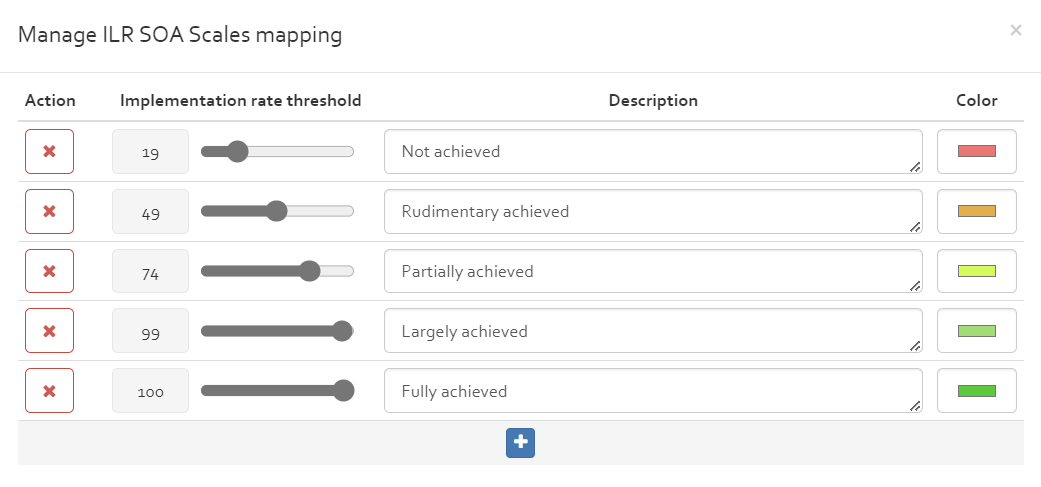Delete the Not achieved scale row
This screenshot has height=487, width=1041.
[x=49, y=151]
